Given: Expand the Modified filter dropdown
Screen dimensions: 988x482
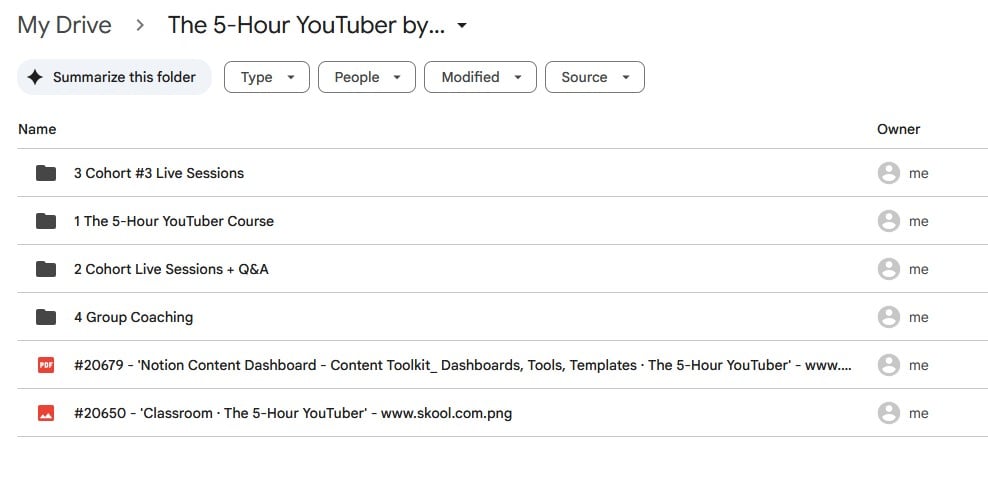Looking at the screenshot, I should [x=480, y=77].
